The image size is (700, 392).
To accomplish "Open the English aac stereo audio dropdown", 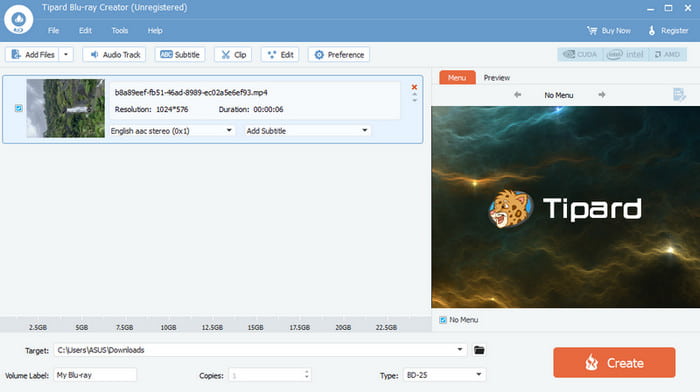I will pyautogui.click(x=172, y=131).
